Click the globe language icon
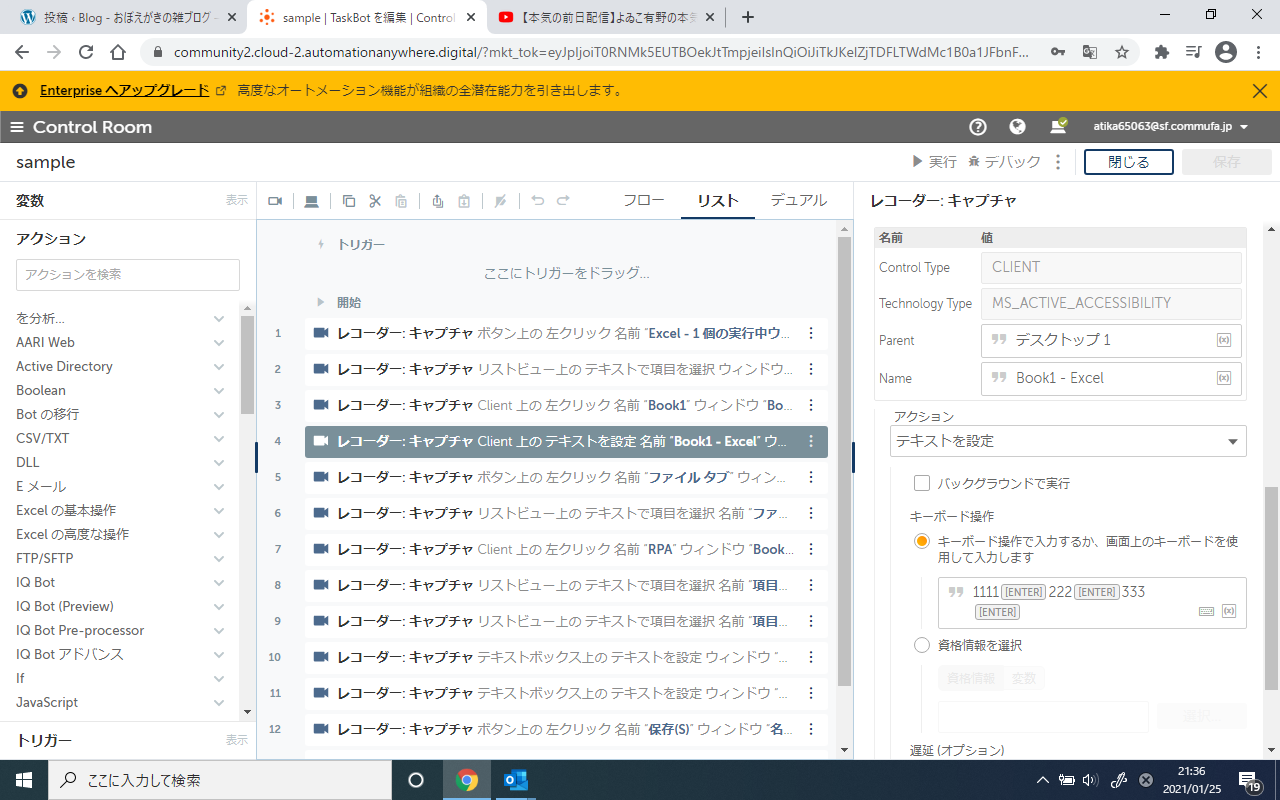 coord(1017,127)
